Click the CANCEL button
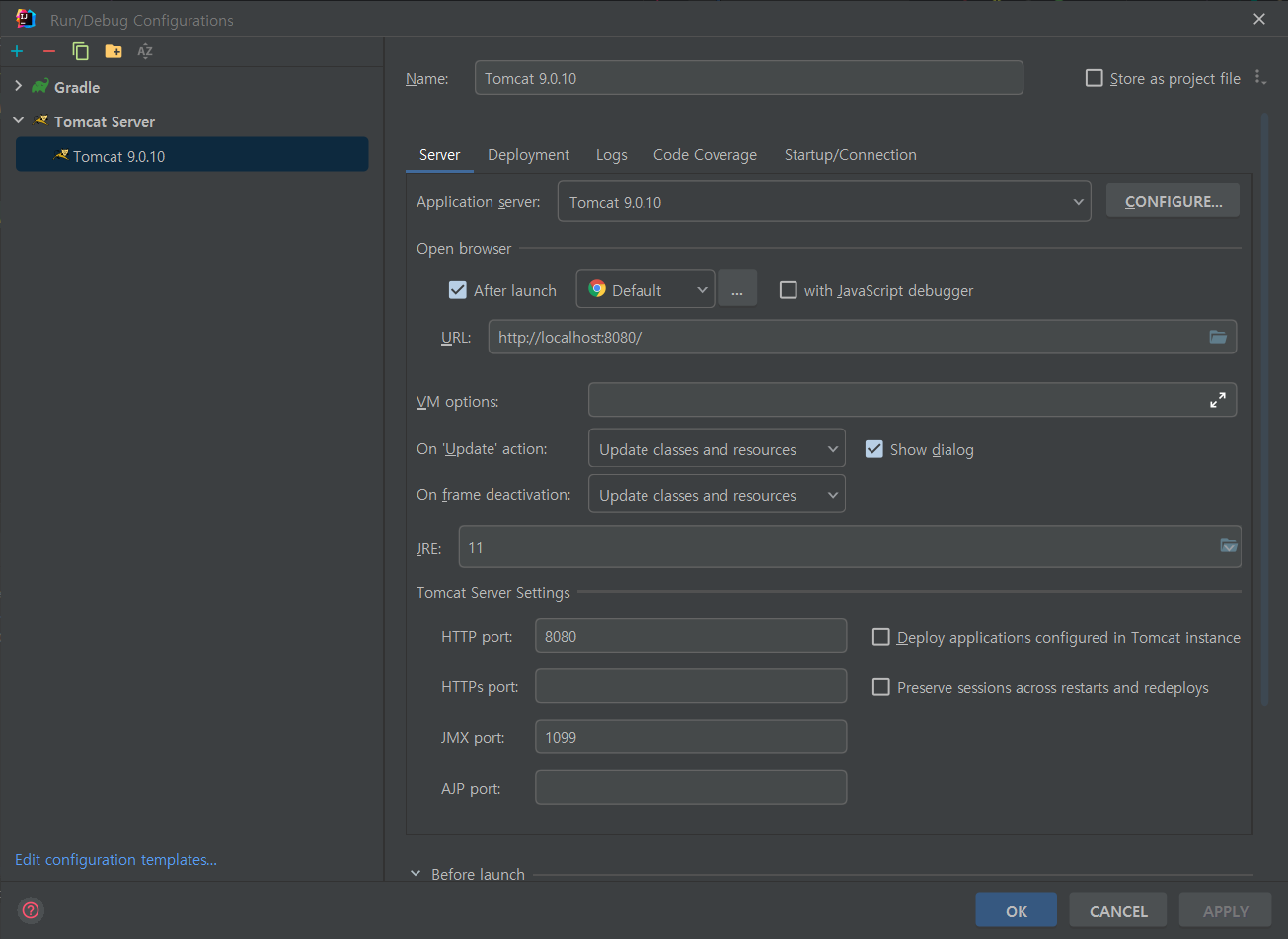The image size is (1288, 939). 1118,910
